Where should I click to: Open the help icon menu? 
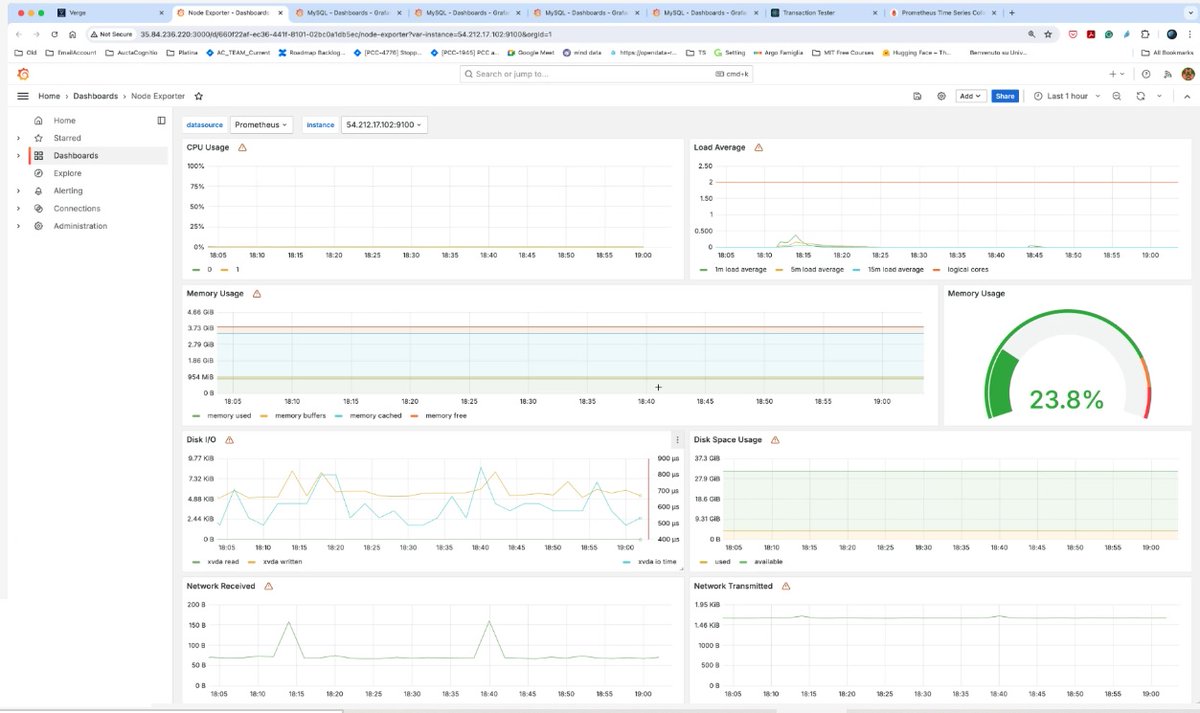coord(1146,74)
